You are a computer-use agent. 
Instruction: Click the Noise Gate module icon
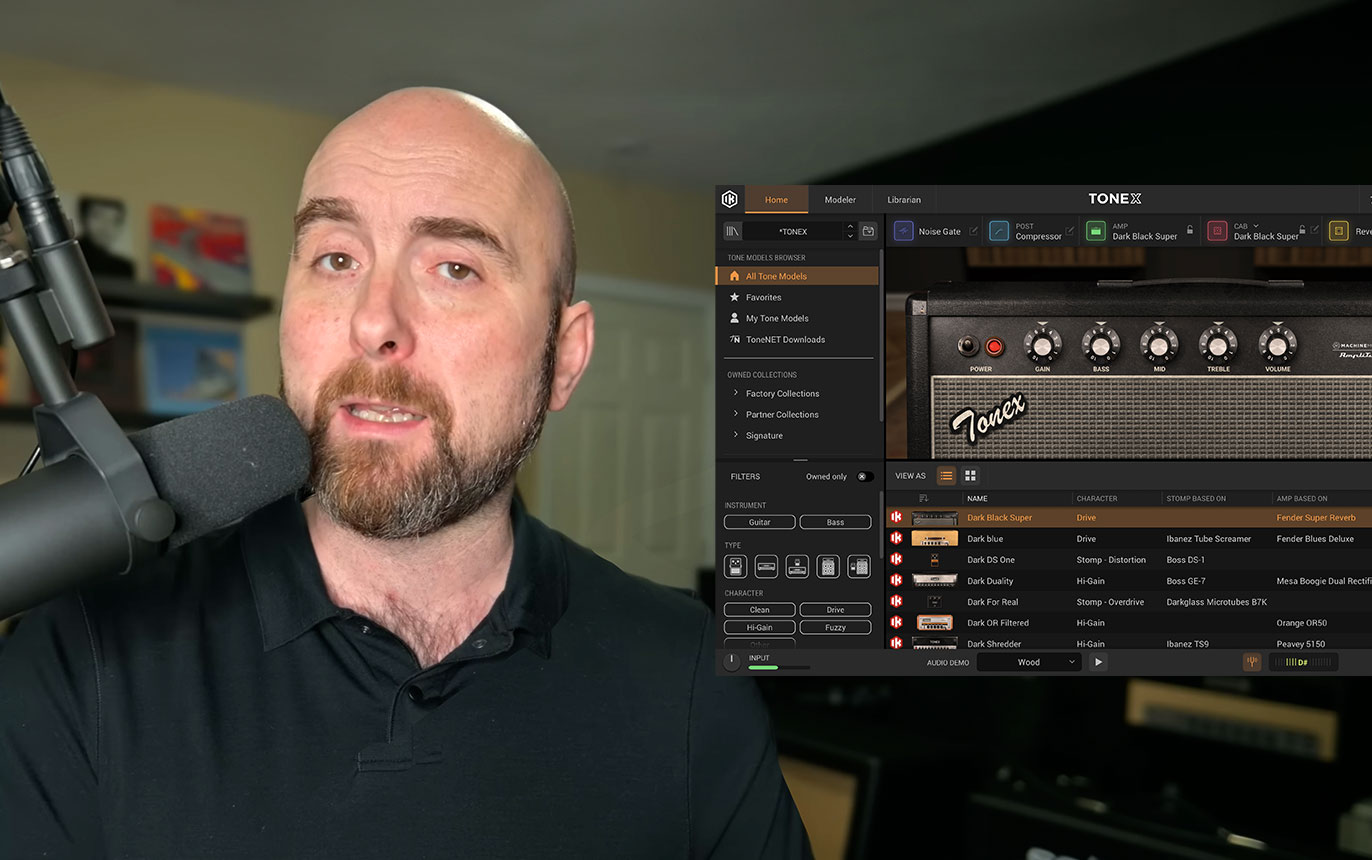tap(903, 231)
